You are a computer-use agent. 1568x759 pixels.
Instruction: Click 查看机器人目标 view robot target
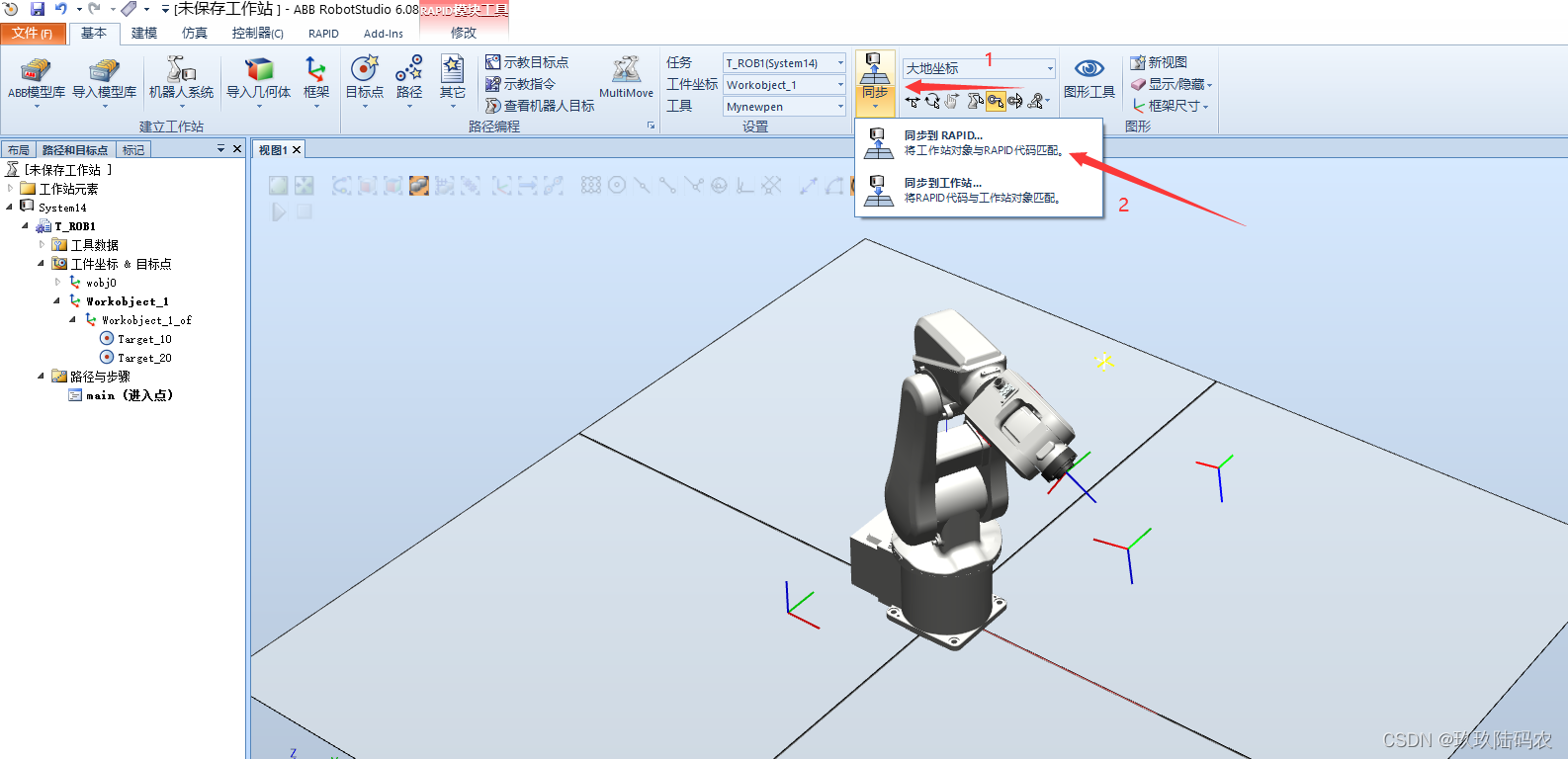(540, 106)
